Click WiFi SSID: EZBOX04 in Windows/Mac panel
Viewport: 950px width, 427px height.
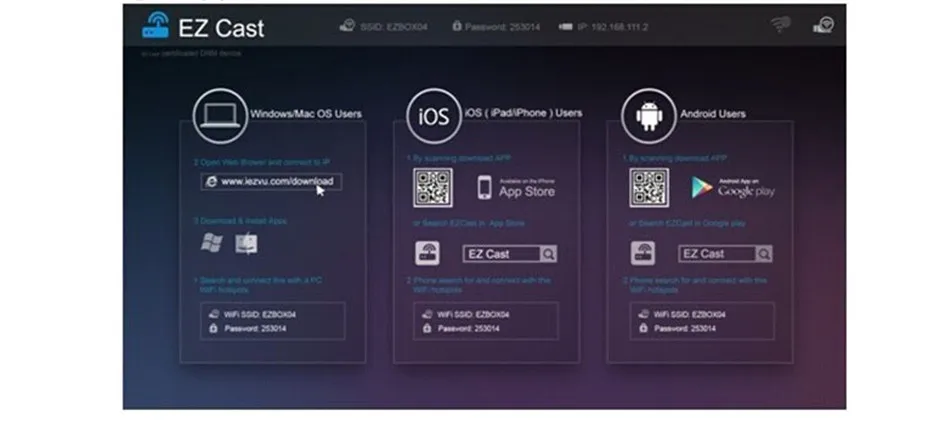pos(260,315)
